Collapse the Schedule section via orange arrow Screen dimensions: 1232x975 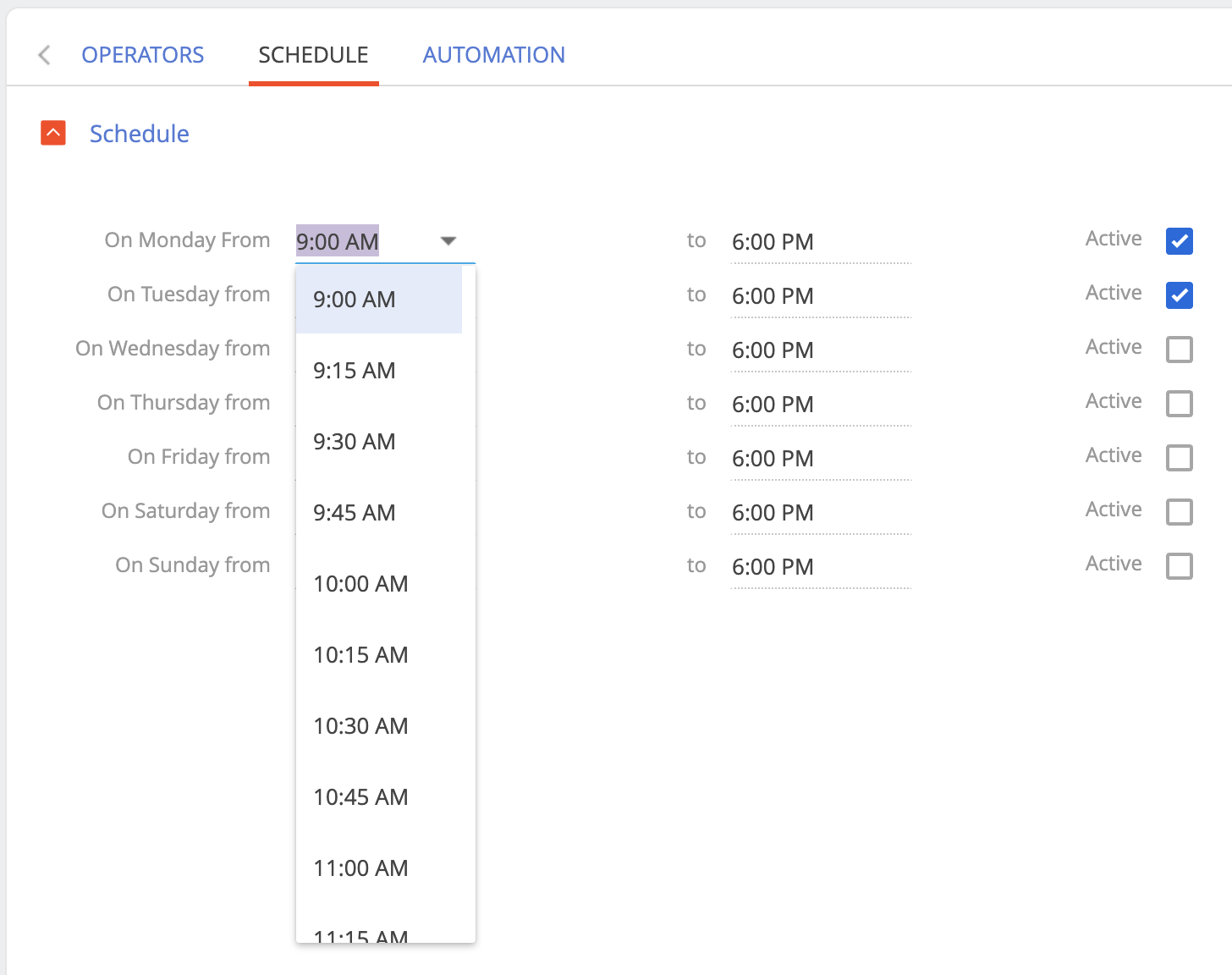(x=52, y=133)
